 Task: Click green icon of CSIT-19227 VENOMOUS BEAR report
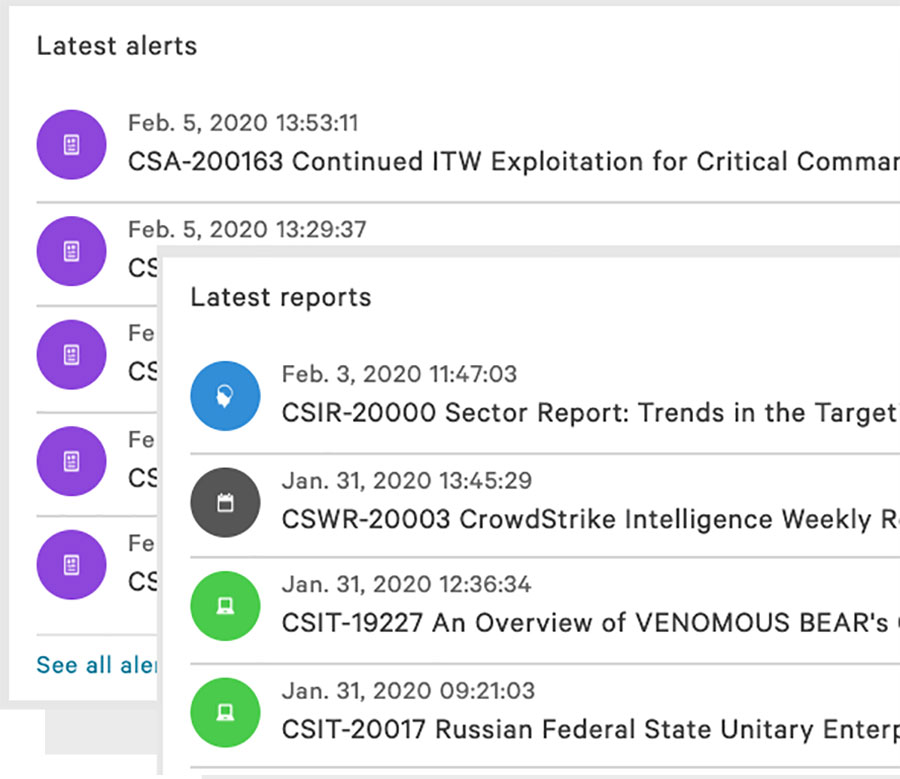[225, 607]
